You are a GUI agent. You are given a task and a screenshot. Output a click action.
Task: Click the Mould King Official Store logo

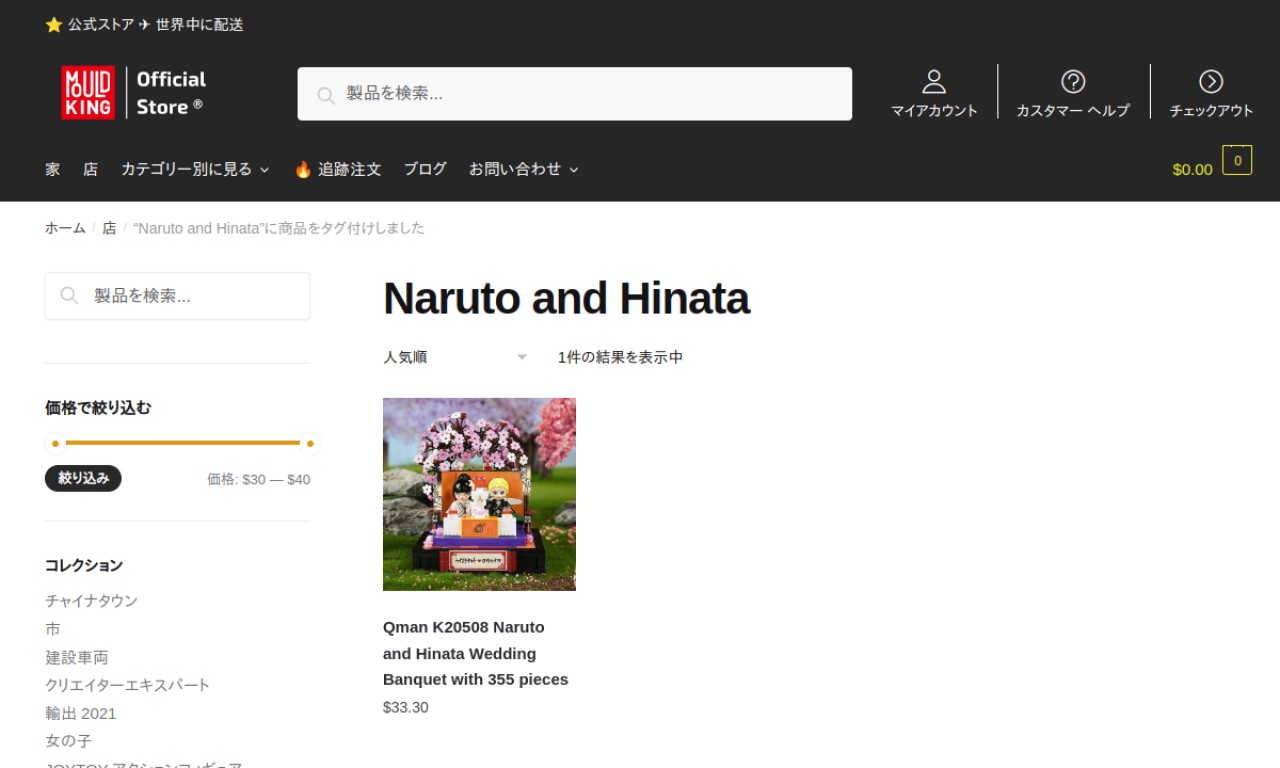coord(134,93)
